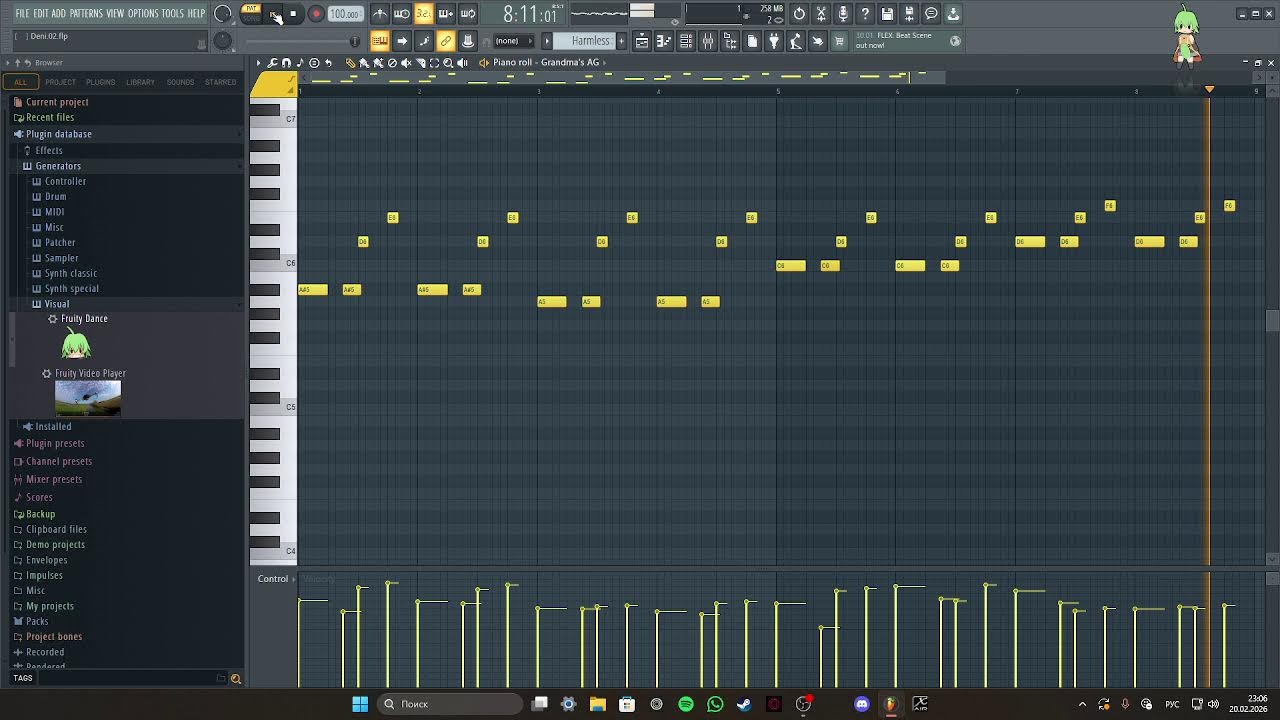Image resolution: width=1280 pixels, height=720 pixels.
Task: Switch the PAT/SONG mode toggle
Action: coord(251,14)
